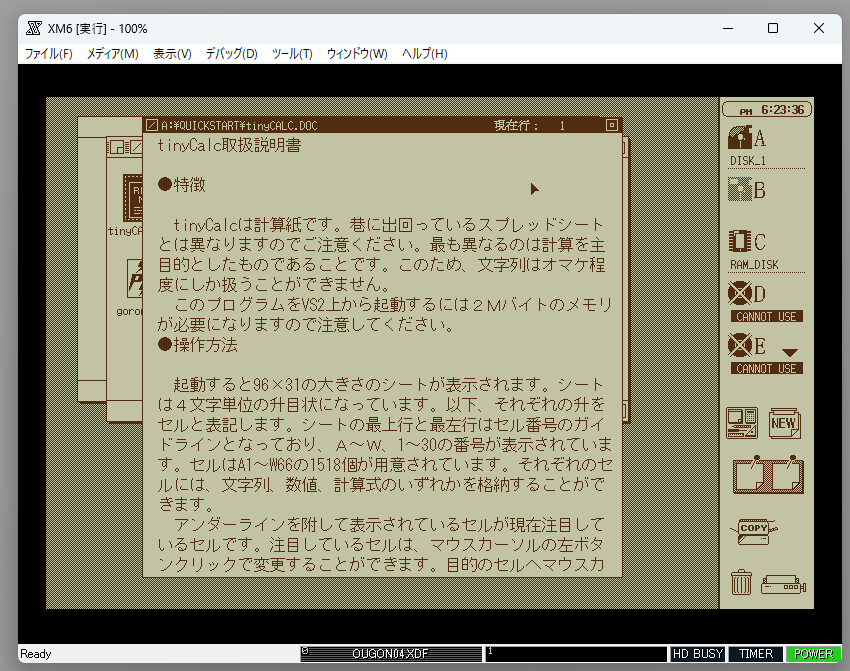
Task: Open the メディア(M) menu
Action: coord(112,54)
